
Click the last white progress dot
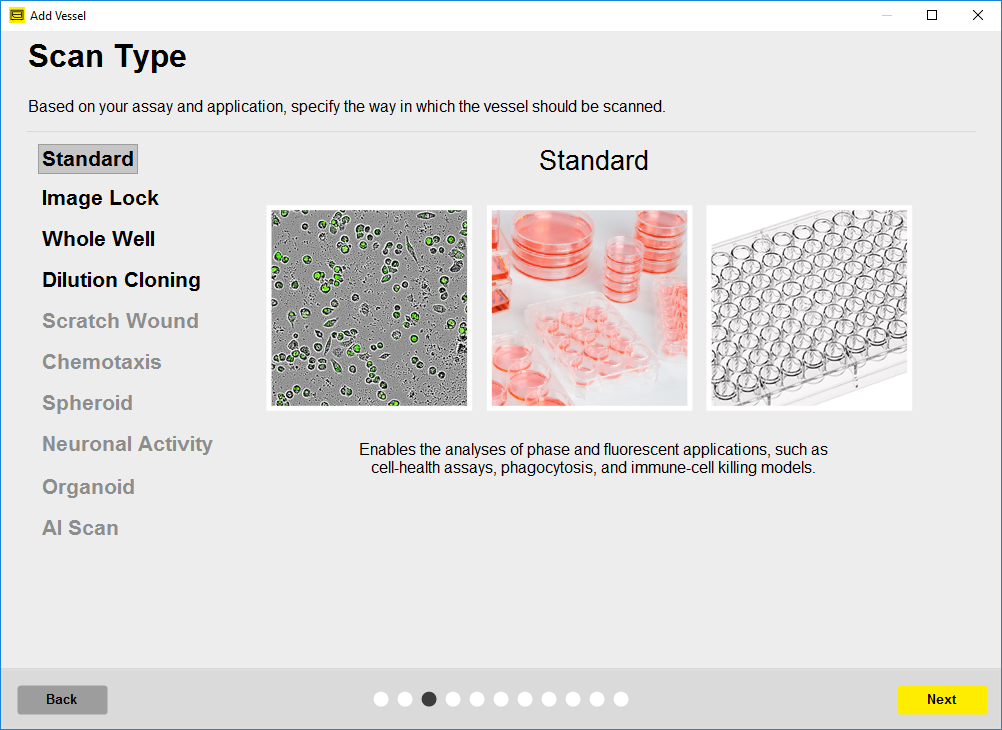tap(621, 699)
